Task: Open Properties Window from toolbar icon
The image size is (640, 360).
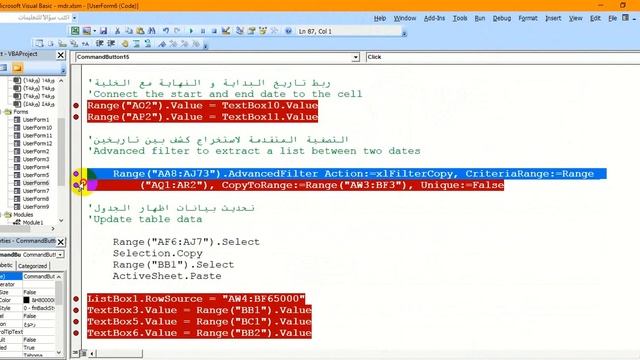Action: [251, 31]
